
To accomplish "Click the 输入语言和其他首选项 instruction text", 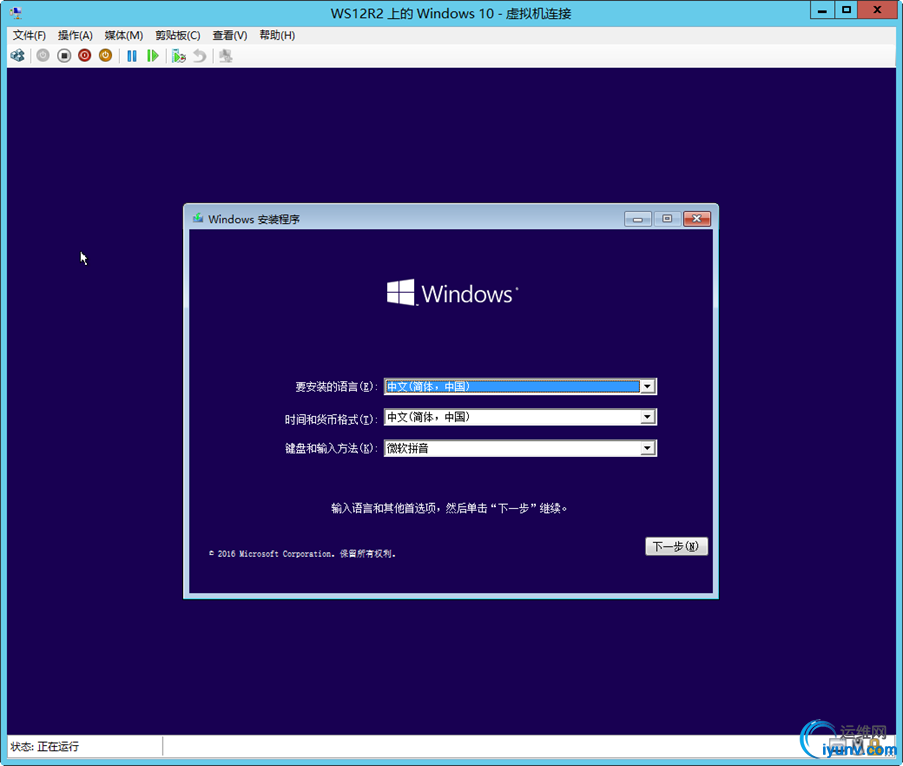I will pyautogui.click(x=449, y=508).
